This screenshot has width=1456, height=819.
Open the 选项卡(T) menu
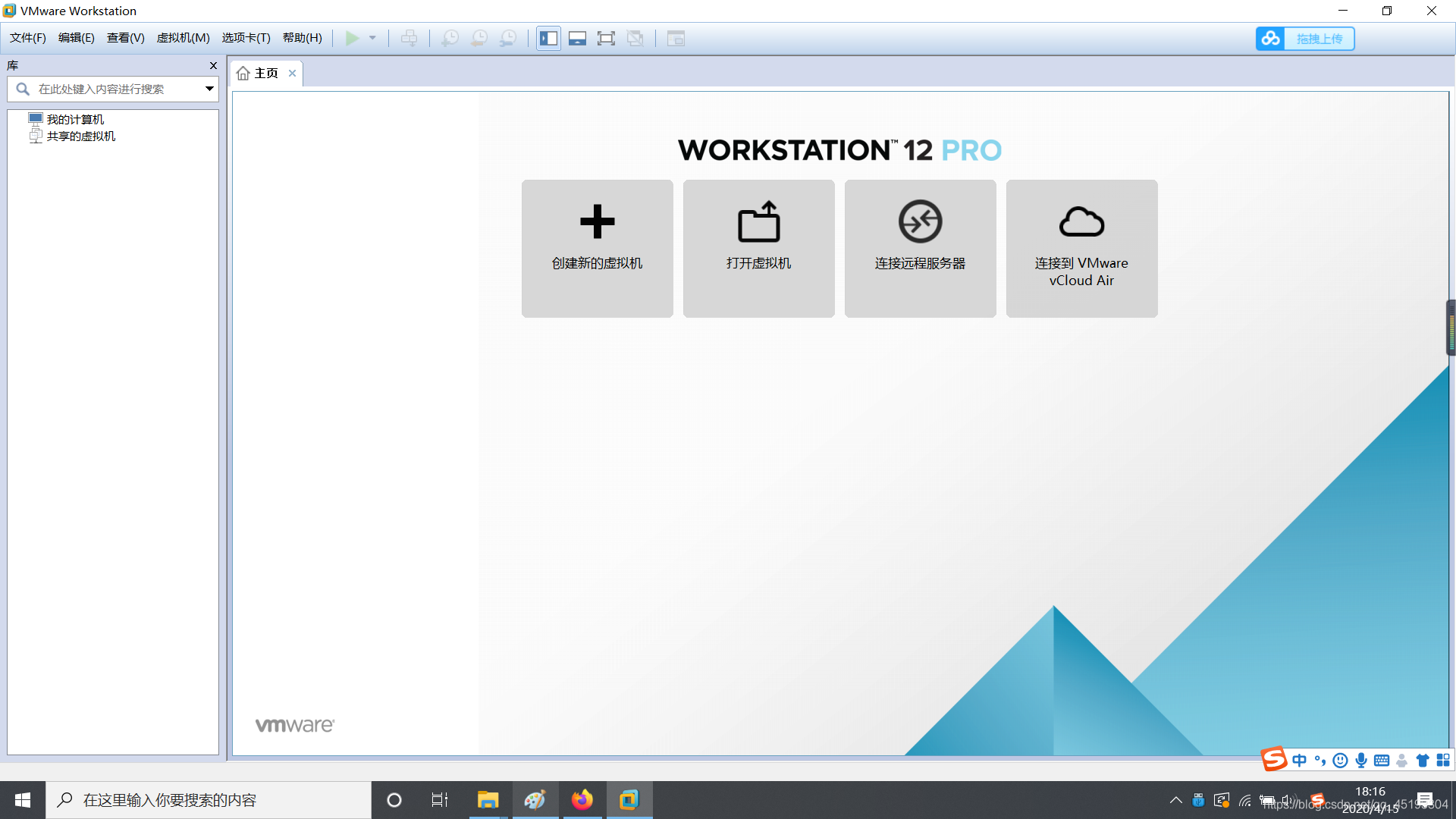coord(246,38)
